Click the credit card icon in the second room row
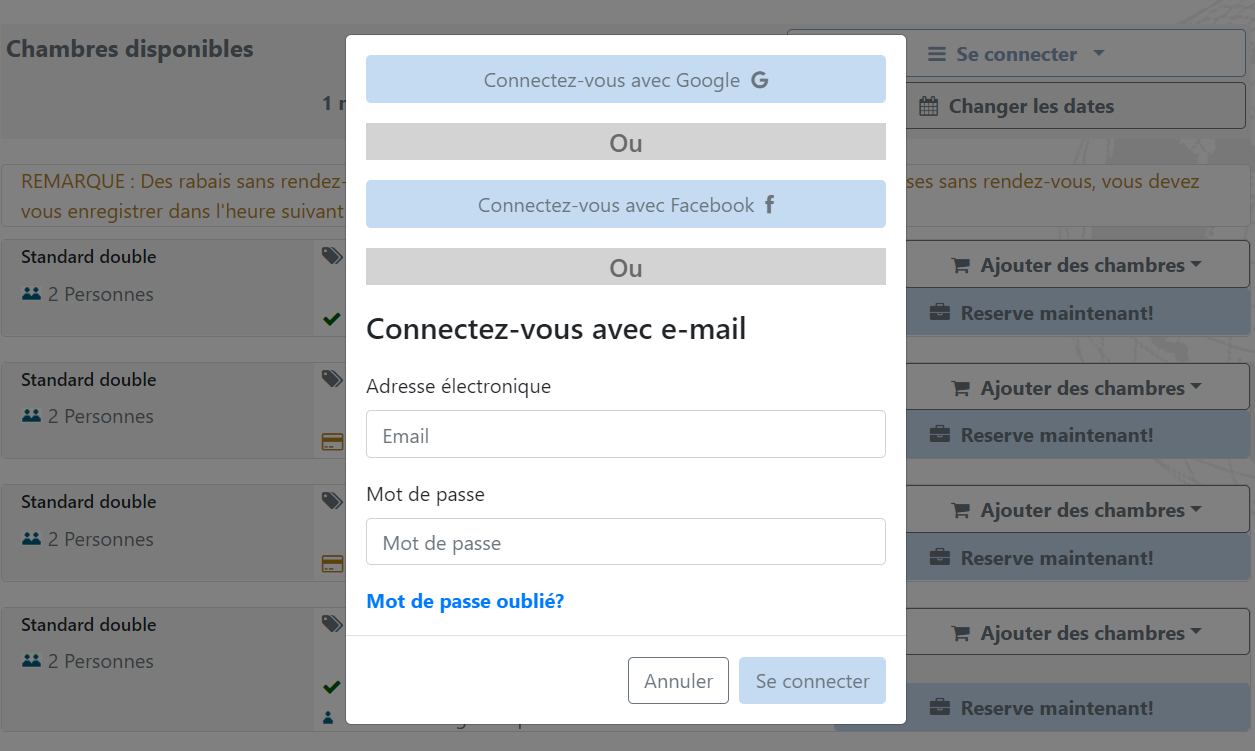1255x751 pixels. pos(332,441)
